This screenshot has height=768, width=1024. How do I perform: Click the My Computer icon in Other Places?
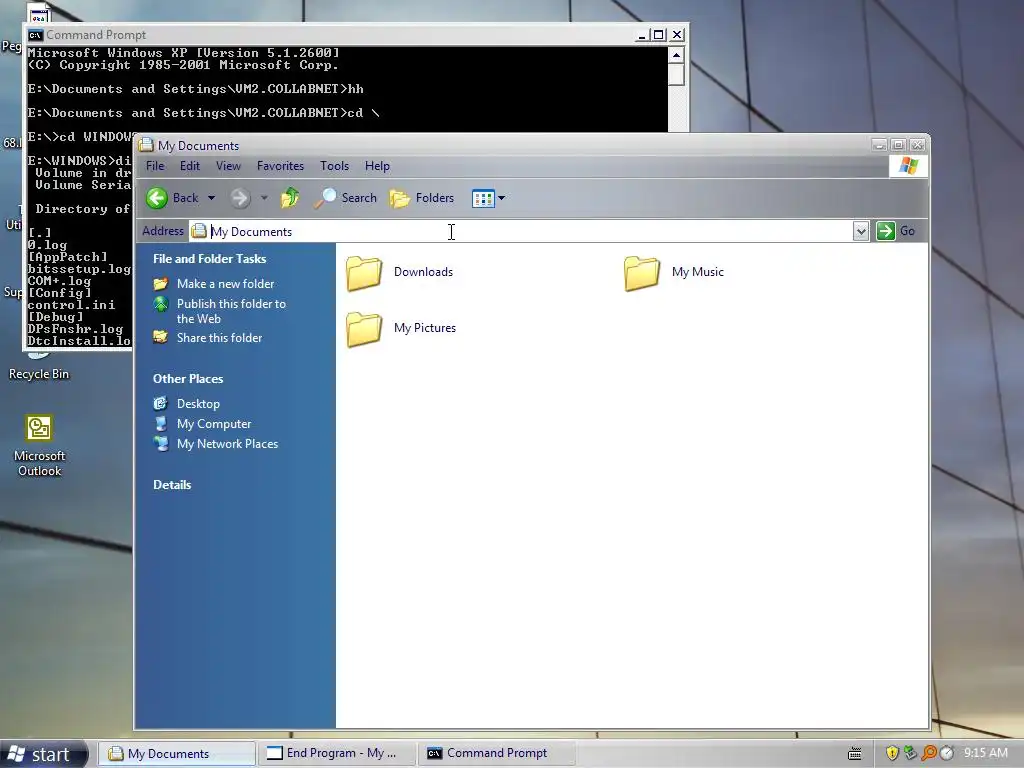point(161,424)
